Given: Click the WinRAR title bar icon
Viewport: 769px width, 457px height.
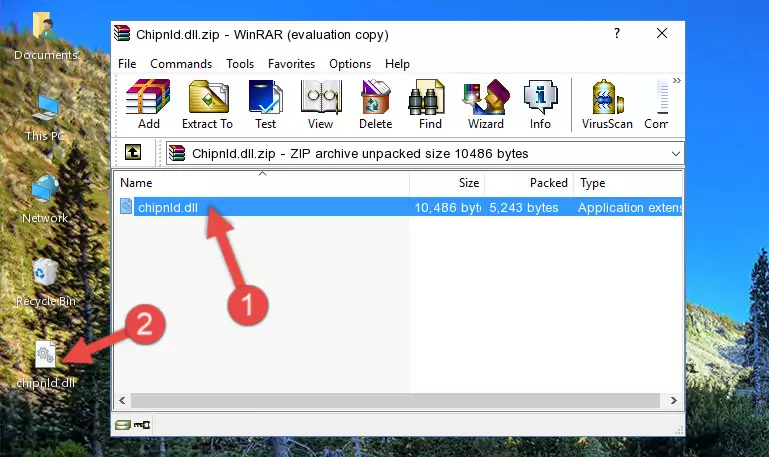Looking at the screenshot, I should pos(122,34).
